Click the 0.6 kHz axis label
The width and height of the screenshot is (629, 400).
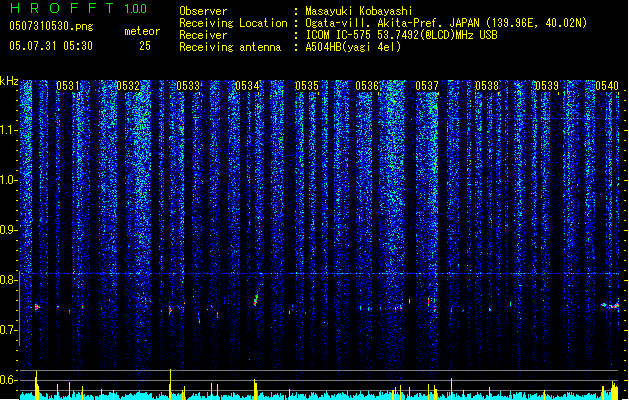9,380
